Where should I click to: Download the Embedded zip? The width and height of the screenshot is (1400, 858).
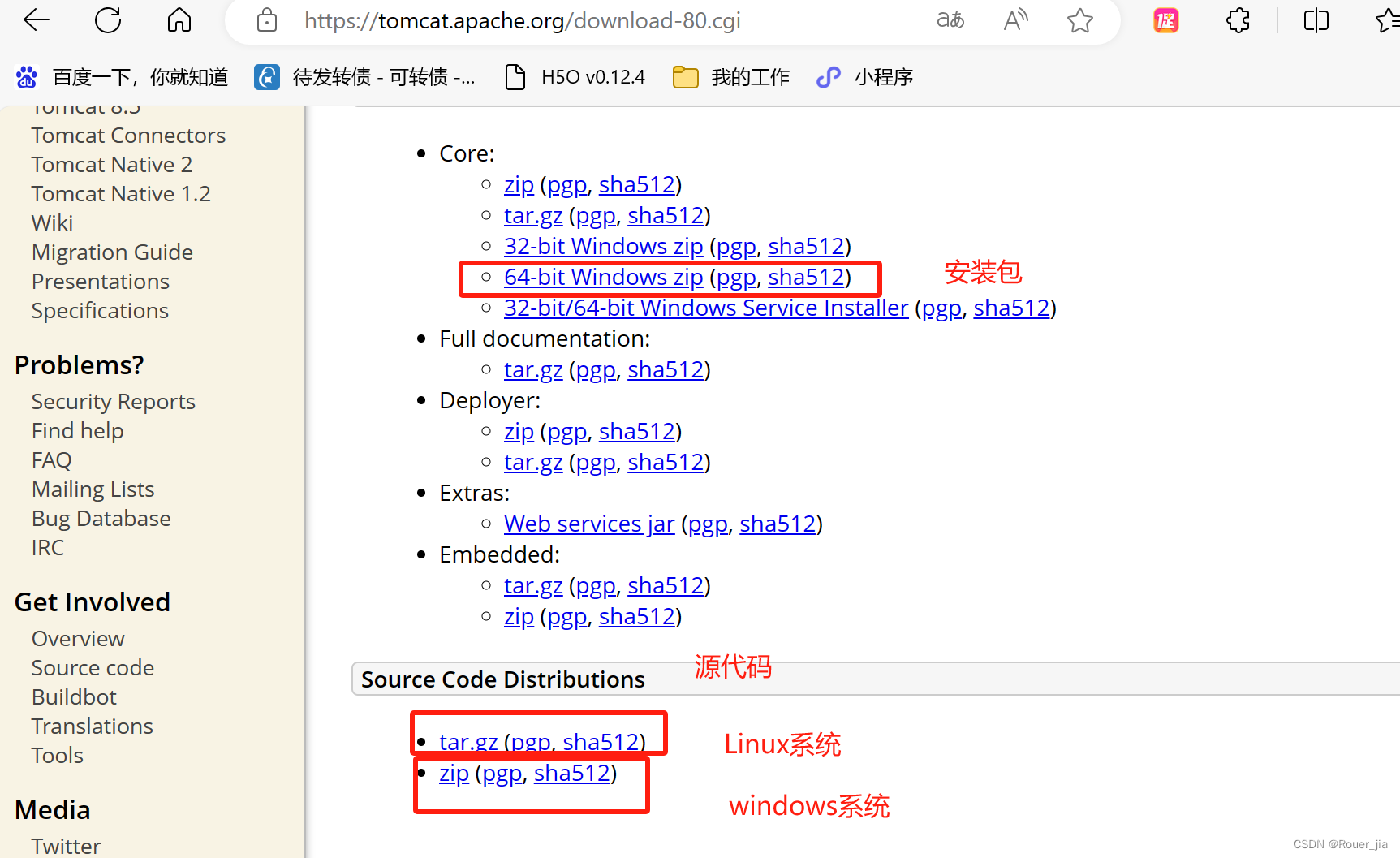coord(519,617)
